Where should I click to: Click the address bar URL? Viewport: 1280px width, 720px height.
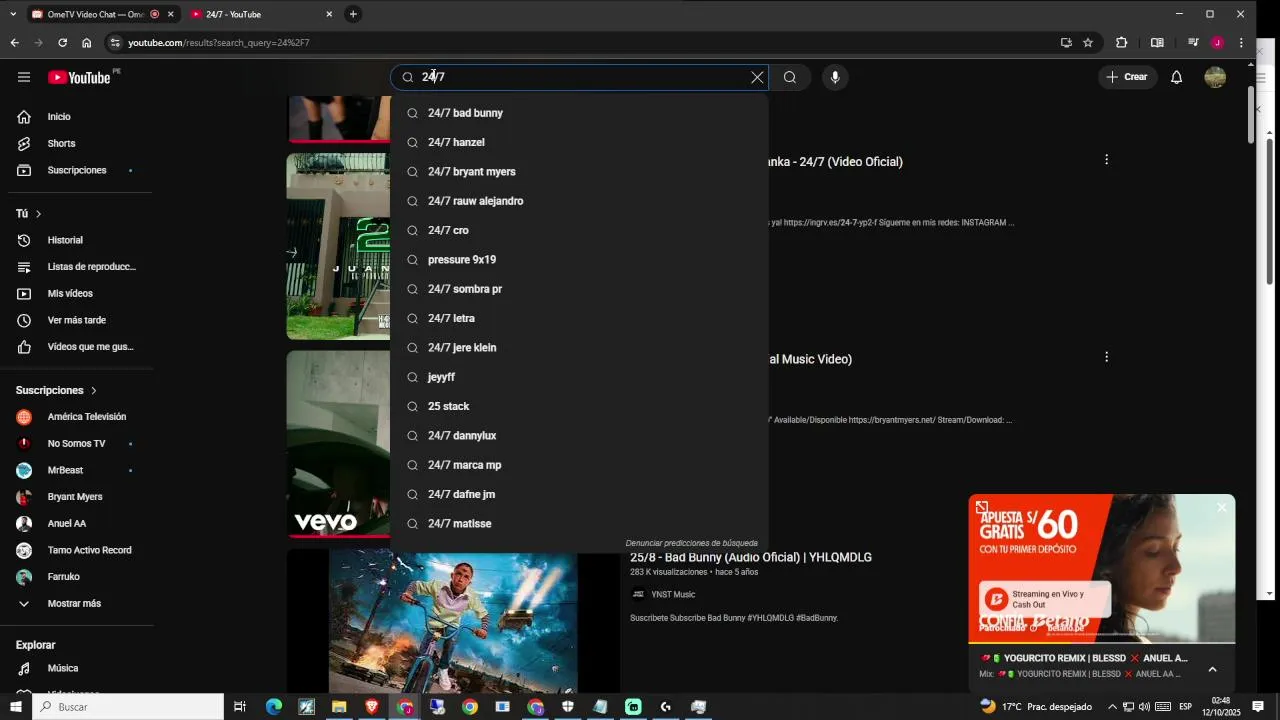tap(218, 43)
